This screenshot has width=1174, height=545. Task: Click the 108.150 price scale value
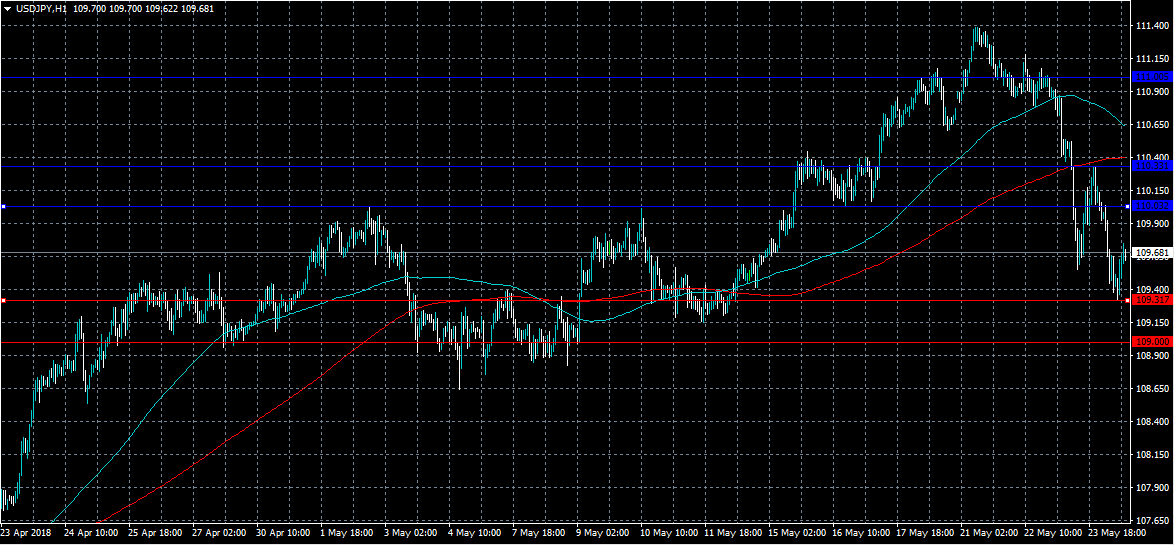pyautogui.click(x=1152, y=454)
